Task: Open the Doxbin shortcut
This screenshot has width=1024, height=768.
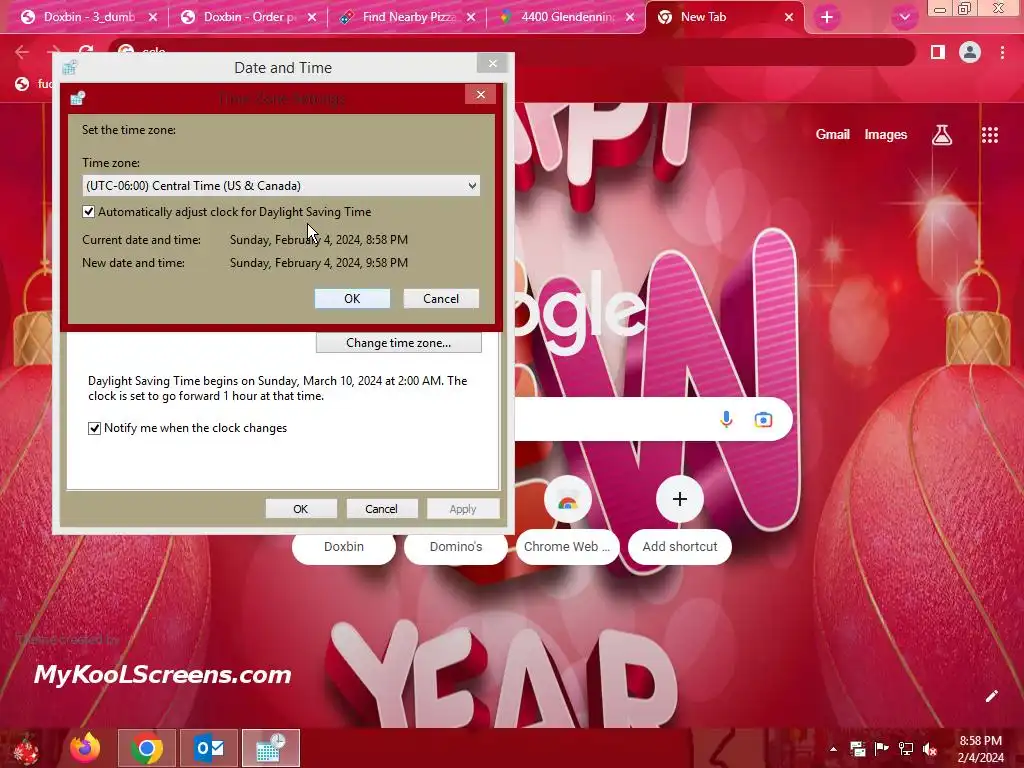Action: tap(344, 547)
